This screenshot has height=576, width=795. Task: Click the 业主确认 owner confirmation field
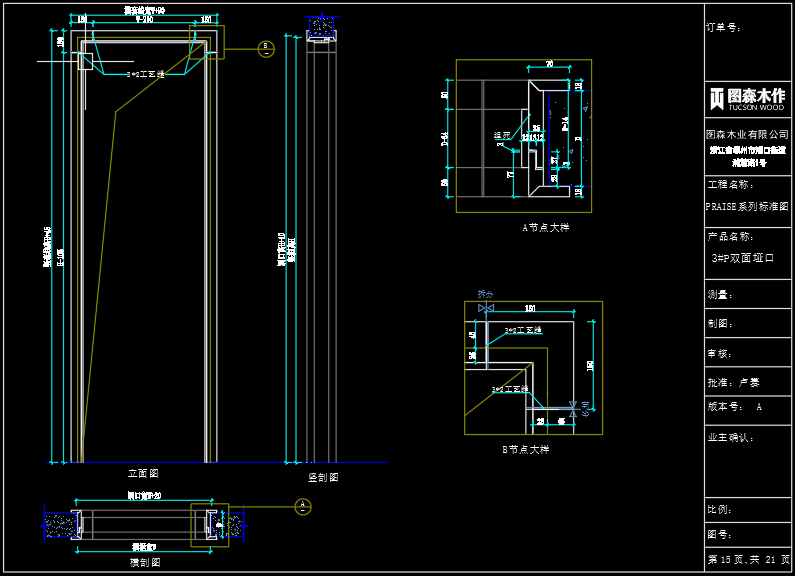pyautogui.click(x=730, y=437)
